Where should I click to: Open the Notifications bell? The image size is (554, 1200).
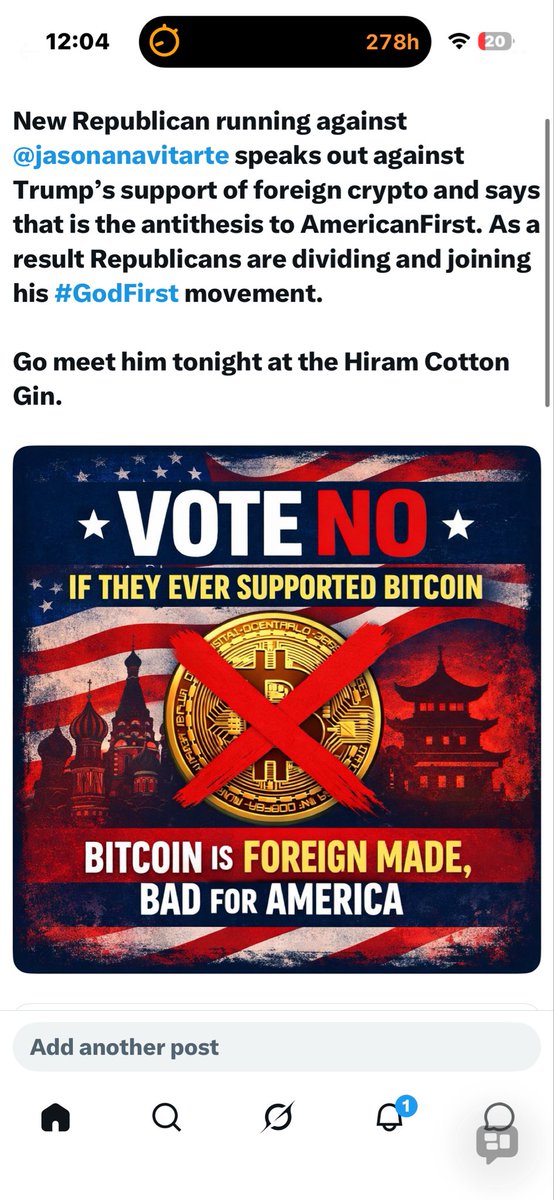pyautogui.click(x=388, y=1117)
